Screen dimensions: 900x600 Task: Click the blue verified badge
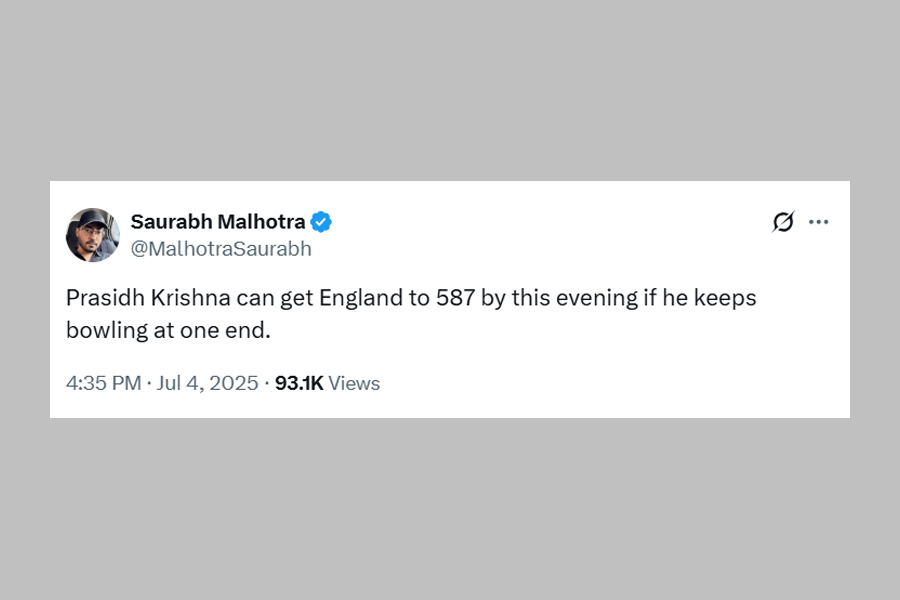click(x=321, y=222)
